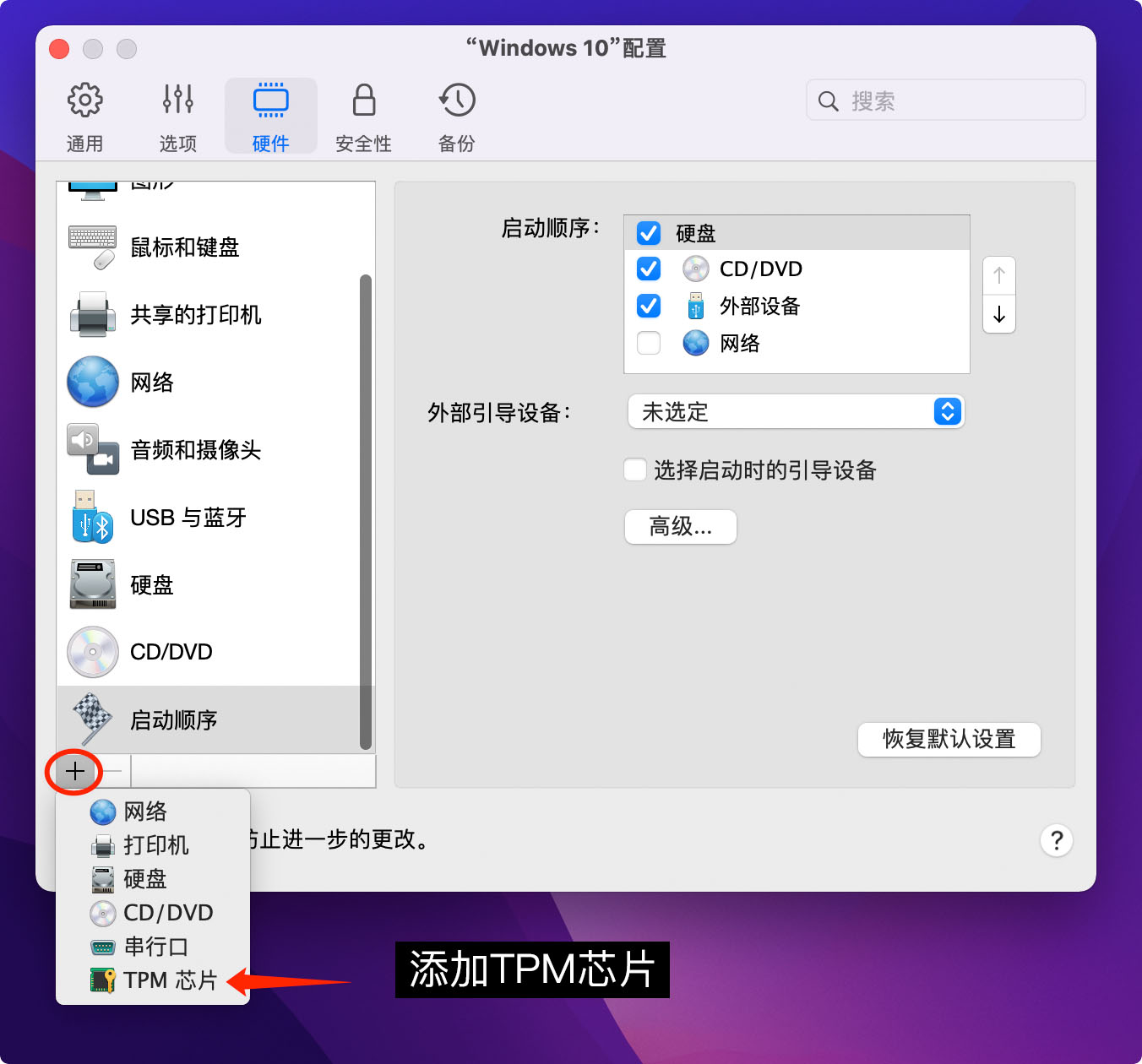Open the 外部引导设备 dropdown showing 未选定
This screenshot has height=1064, width=1142.
click(796, 412)
